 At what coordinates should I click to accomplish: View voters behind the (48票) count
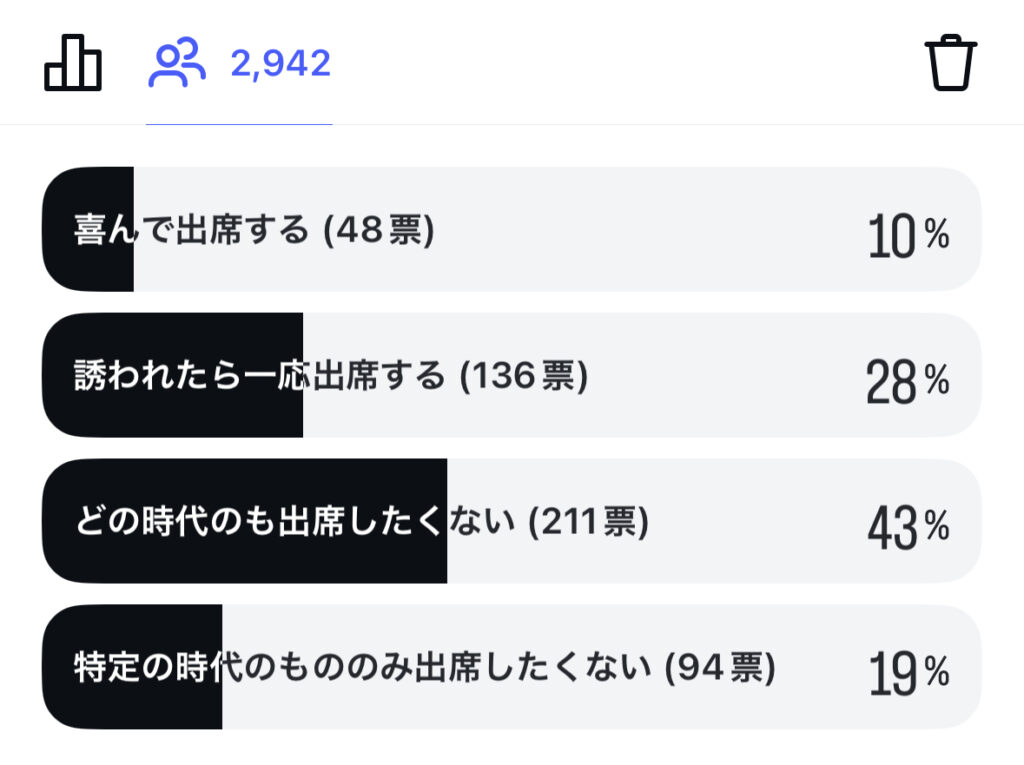[379, 230]
